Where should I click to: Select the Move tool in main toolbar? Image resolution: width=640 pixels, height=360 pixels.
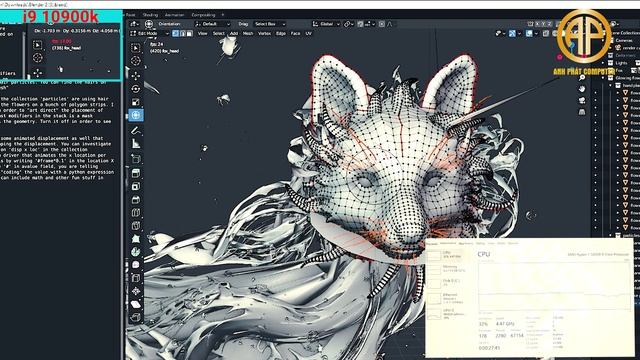[x=136, y=76]
